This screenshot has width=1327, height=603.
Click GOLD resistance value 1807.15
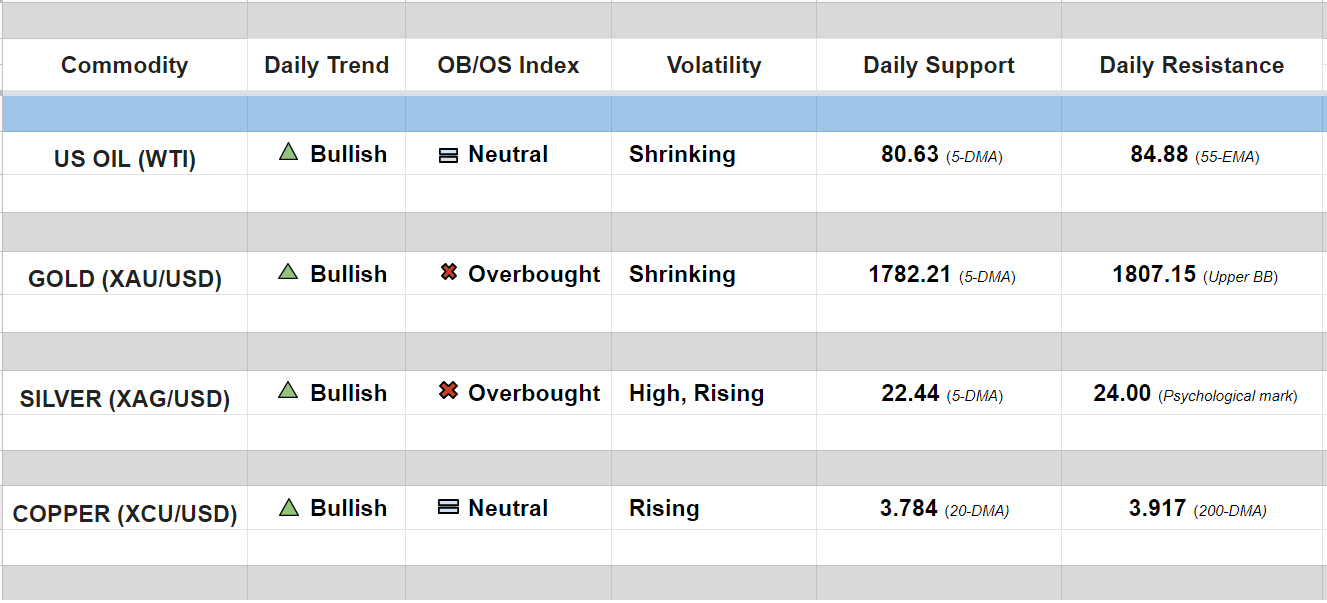pos(1154,274)
